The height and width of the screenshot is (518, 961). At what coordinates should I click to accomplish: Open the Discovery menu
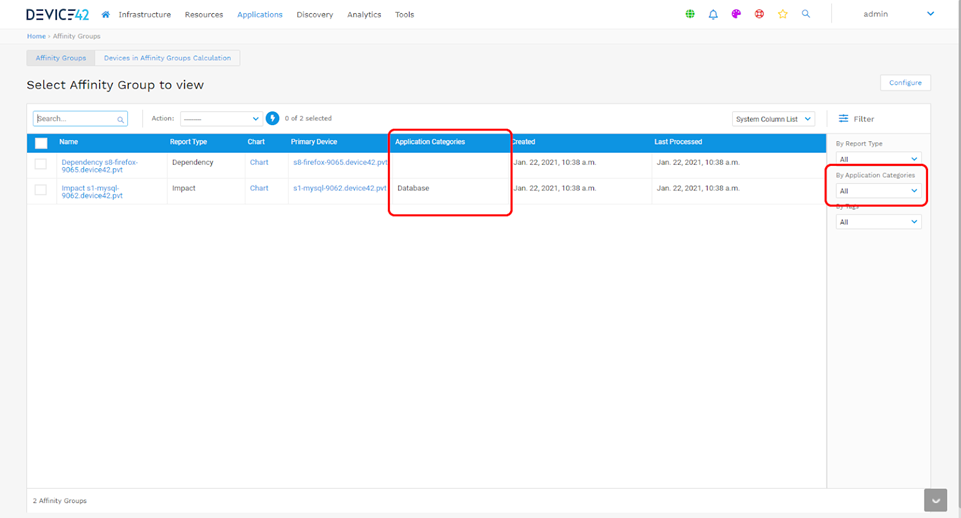click(314, 15)
